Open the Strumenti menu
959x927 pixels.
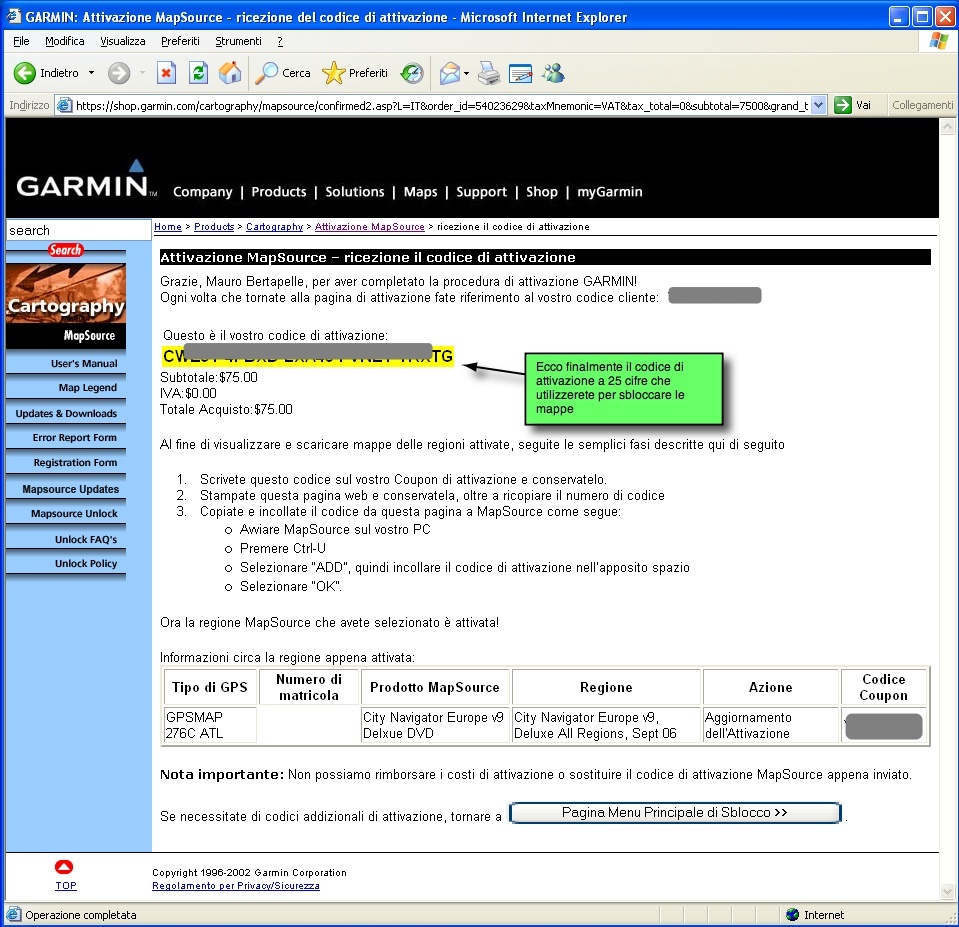point(238,41)
